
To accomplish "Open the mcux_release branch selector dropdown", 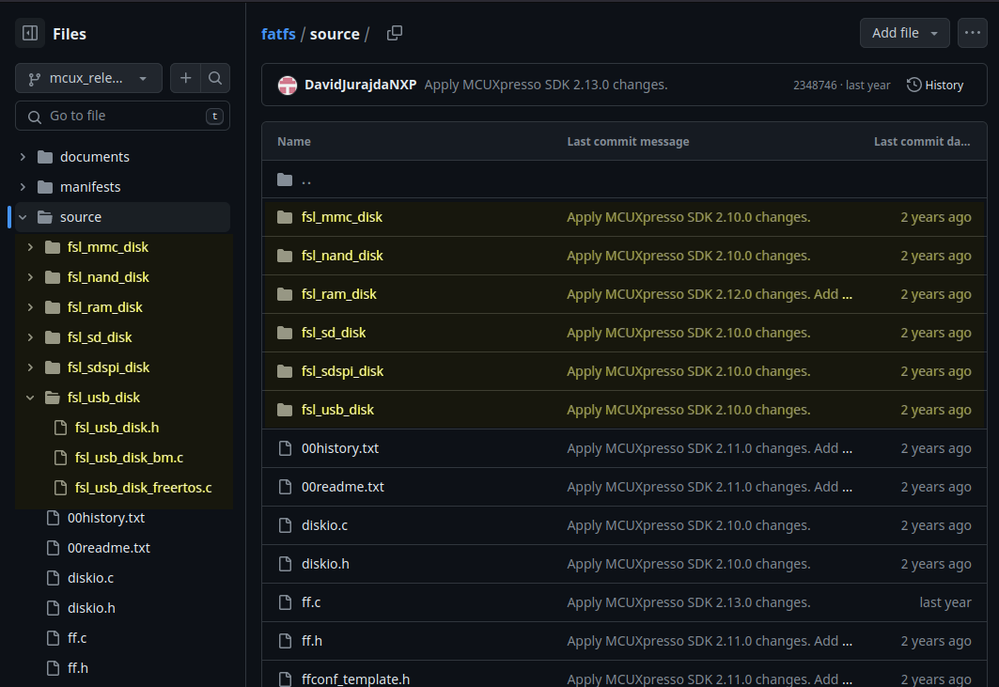I will point(88,78).
